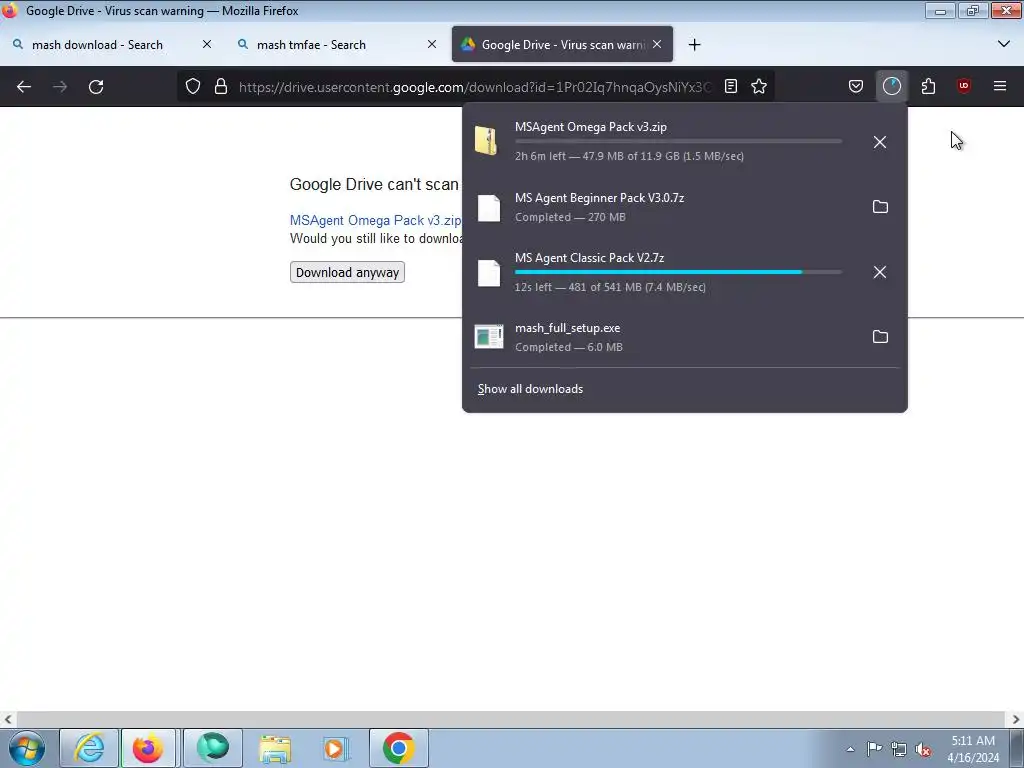Close the downloads panel via toolbar button
Image resolution: width=1024 pixels, height=768 pixels.
[x=891, y=86]
